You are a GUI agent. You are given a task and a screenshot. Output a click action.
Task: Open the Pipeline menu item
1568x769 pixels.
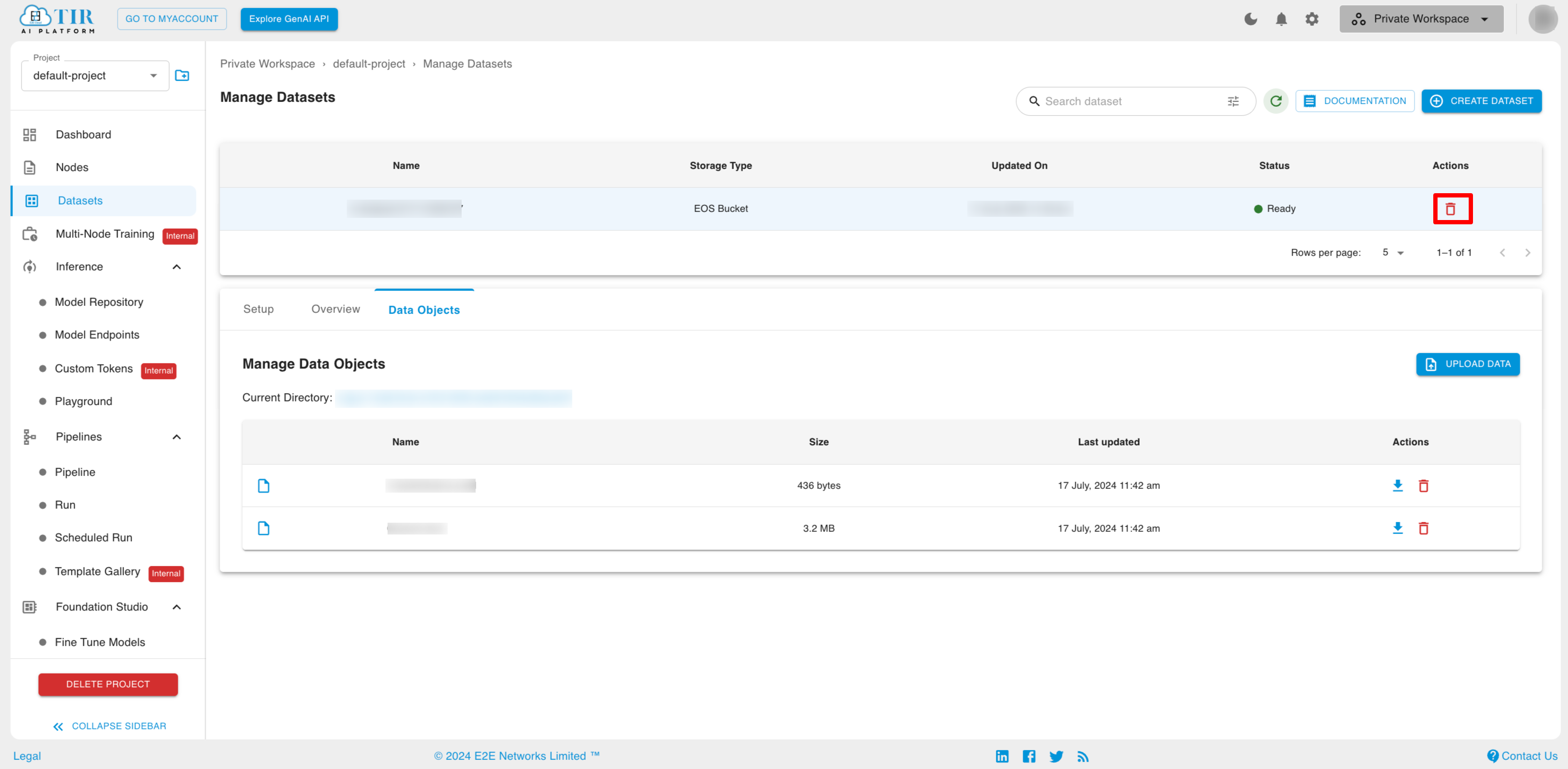[75, 472]
